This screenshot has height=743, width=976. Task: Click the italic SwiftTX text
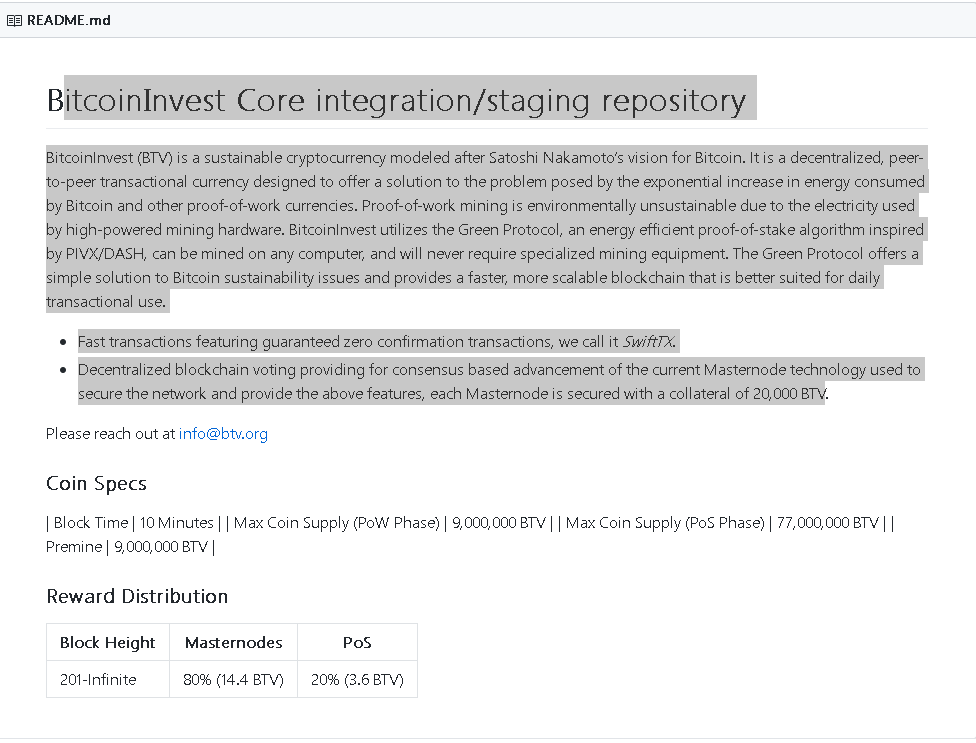click(x=649, y=342)
